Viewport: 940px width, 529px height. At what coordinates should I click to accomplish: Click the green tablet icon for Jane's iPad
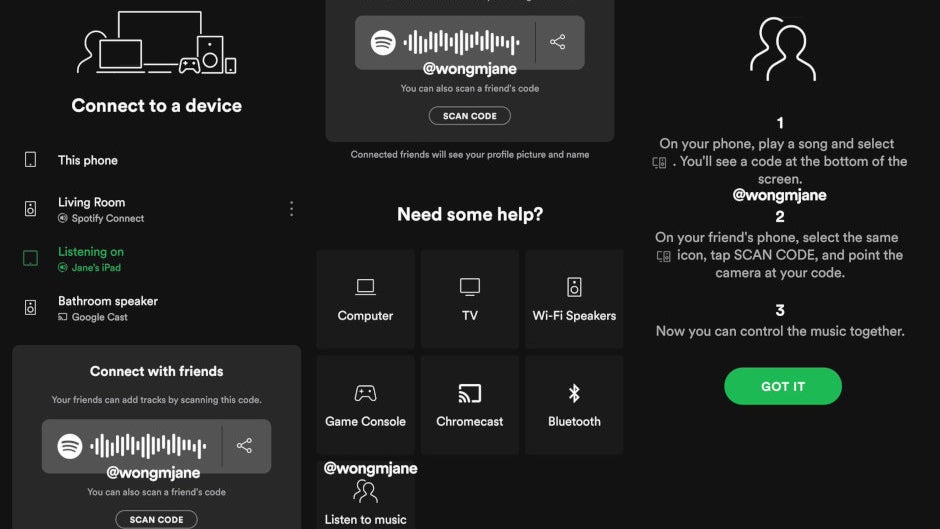point(31,258)
